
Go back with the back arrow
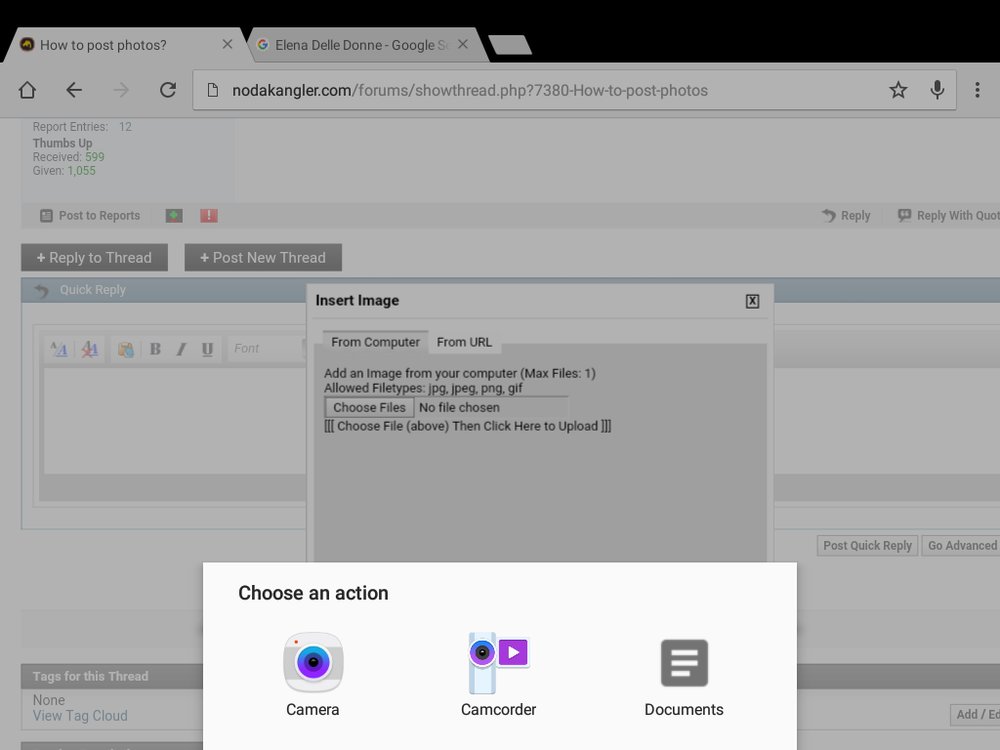[x=74, y=90]
